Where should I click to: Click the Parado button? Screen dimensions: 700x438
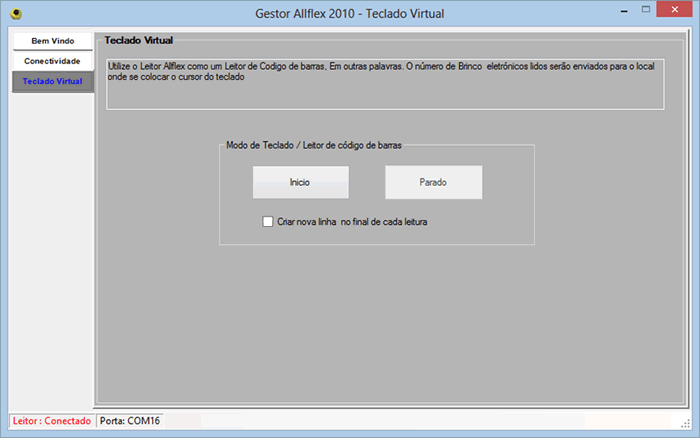pyautogui.click(x=433, y=182)
